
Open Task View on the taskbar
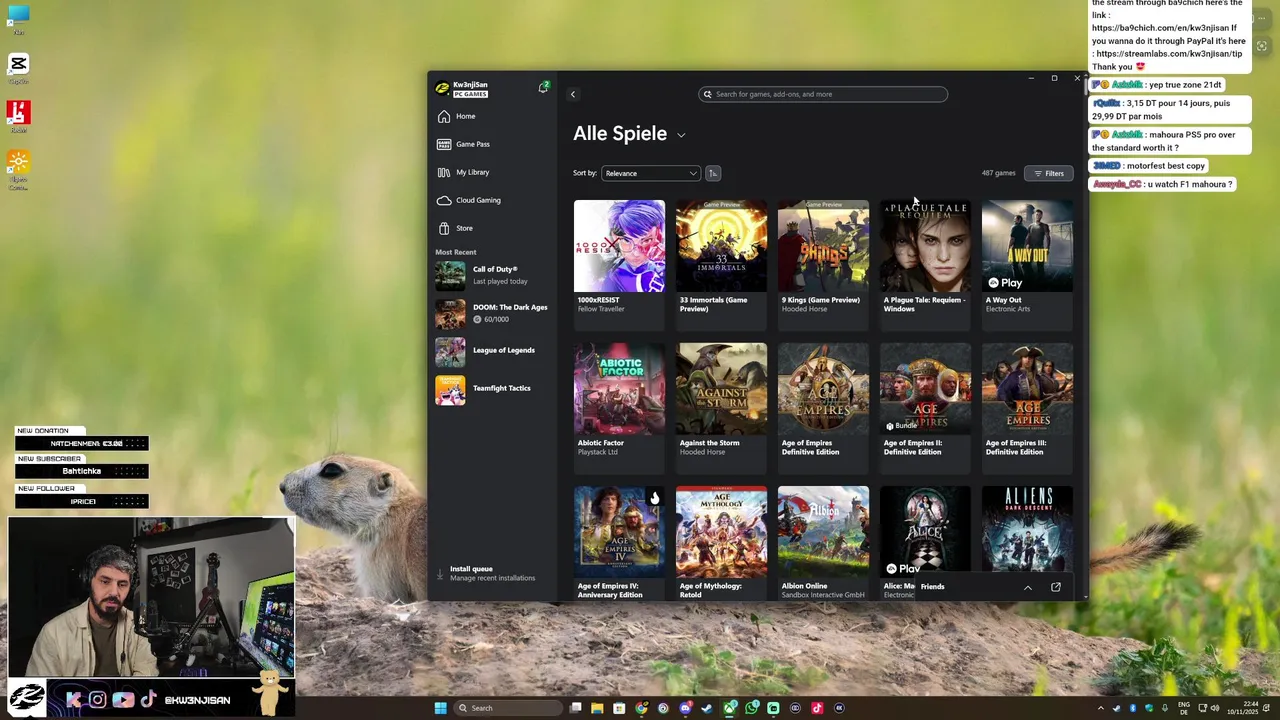click(575, 708)
